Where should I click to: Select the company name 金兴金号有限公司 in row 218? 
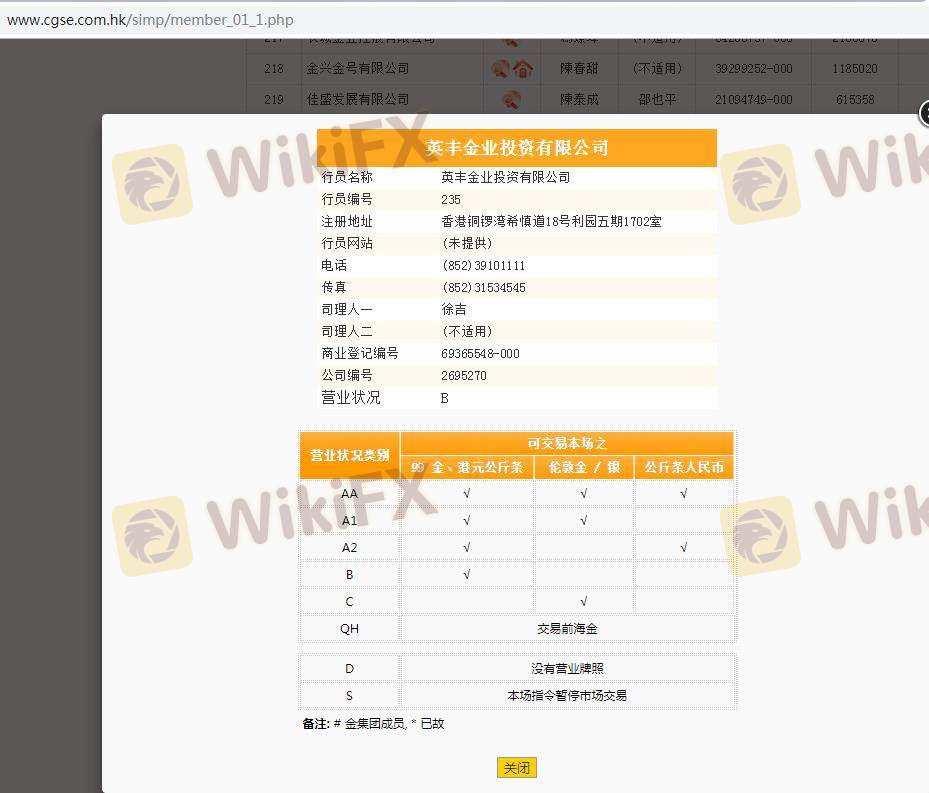(x=357, y=69)
